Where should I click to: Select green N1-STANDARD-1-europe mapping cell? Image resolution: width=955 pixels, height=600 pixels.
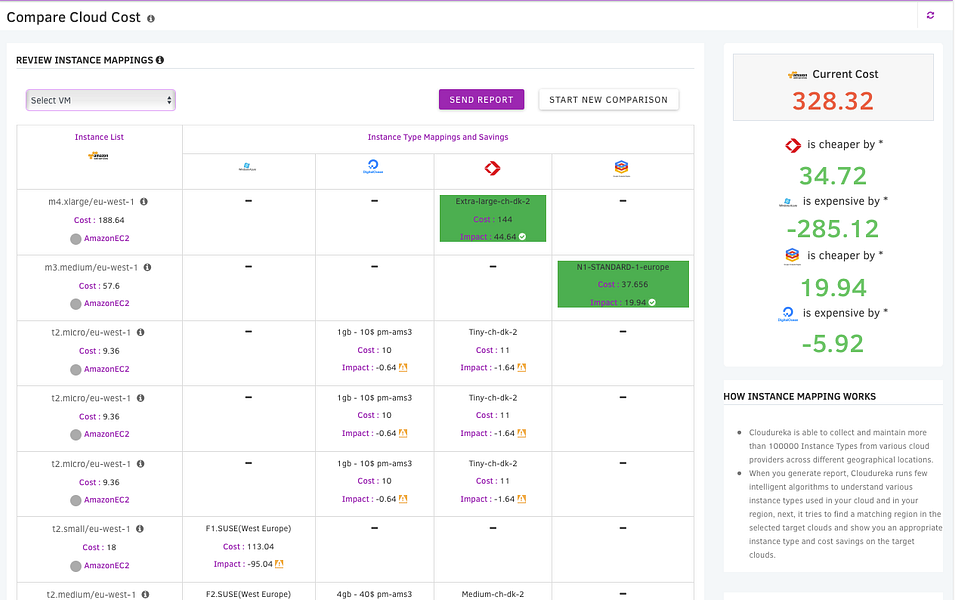pyautogui.click(x=623, y=284)
